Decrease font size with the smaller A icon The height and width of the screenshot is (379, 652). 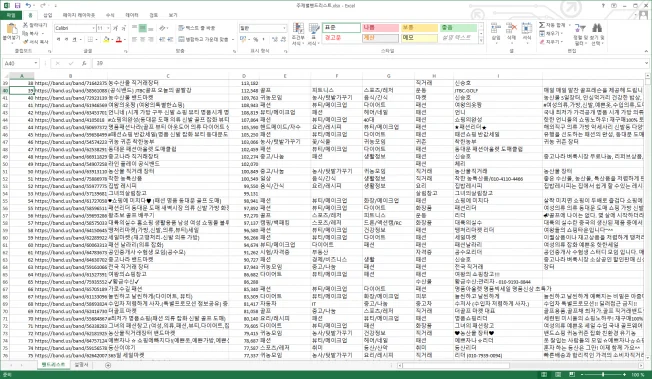point(123,28)
